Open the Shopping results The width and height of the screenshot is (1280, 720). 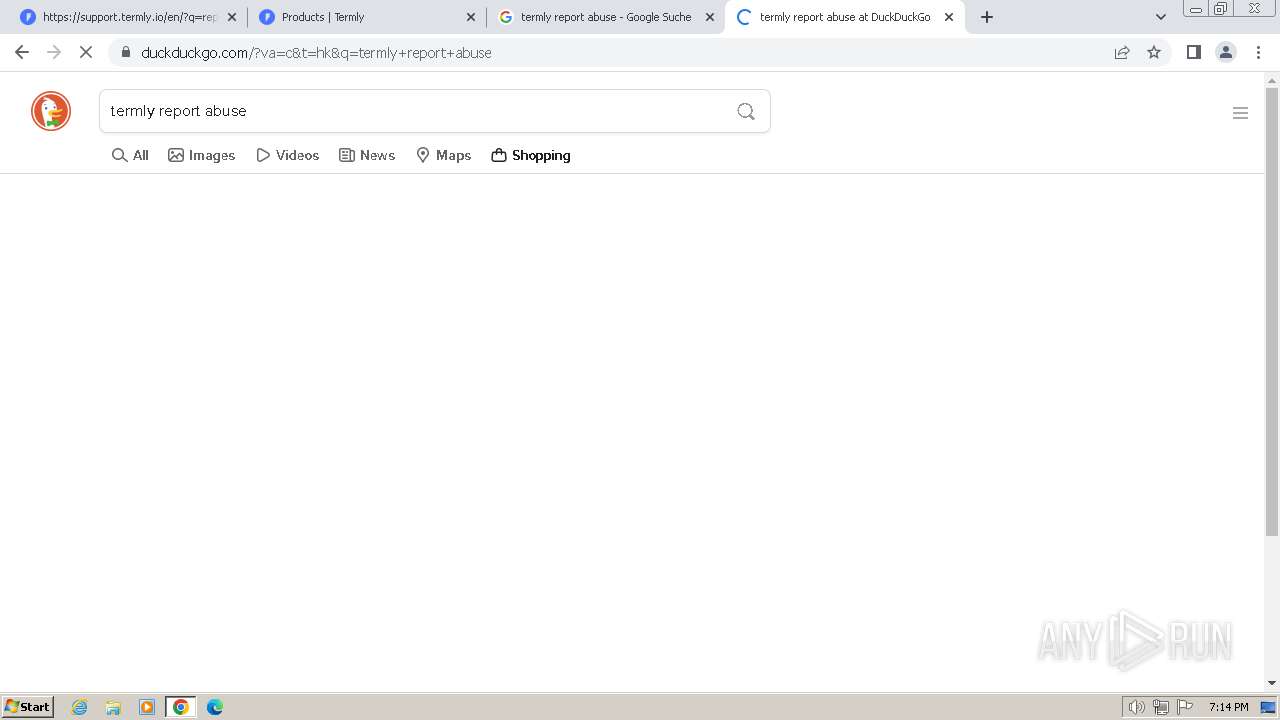point(531,155)
